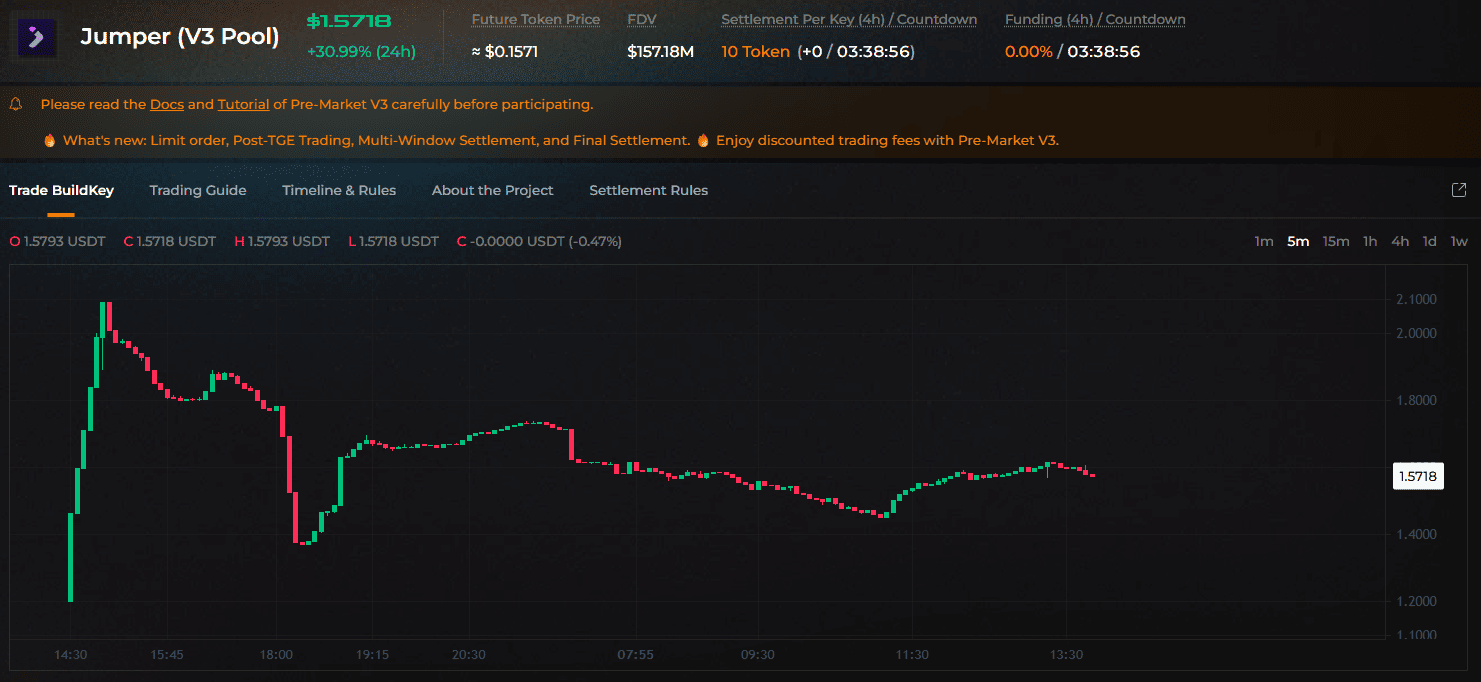The height and width of the screenshot is (682, 1481).
Task: Select the 5m chart interval
Action: [1298, 241]
